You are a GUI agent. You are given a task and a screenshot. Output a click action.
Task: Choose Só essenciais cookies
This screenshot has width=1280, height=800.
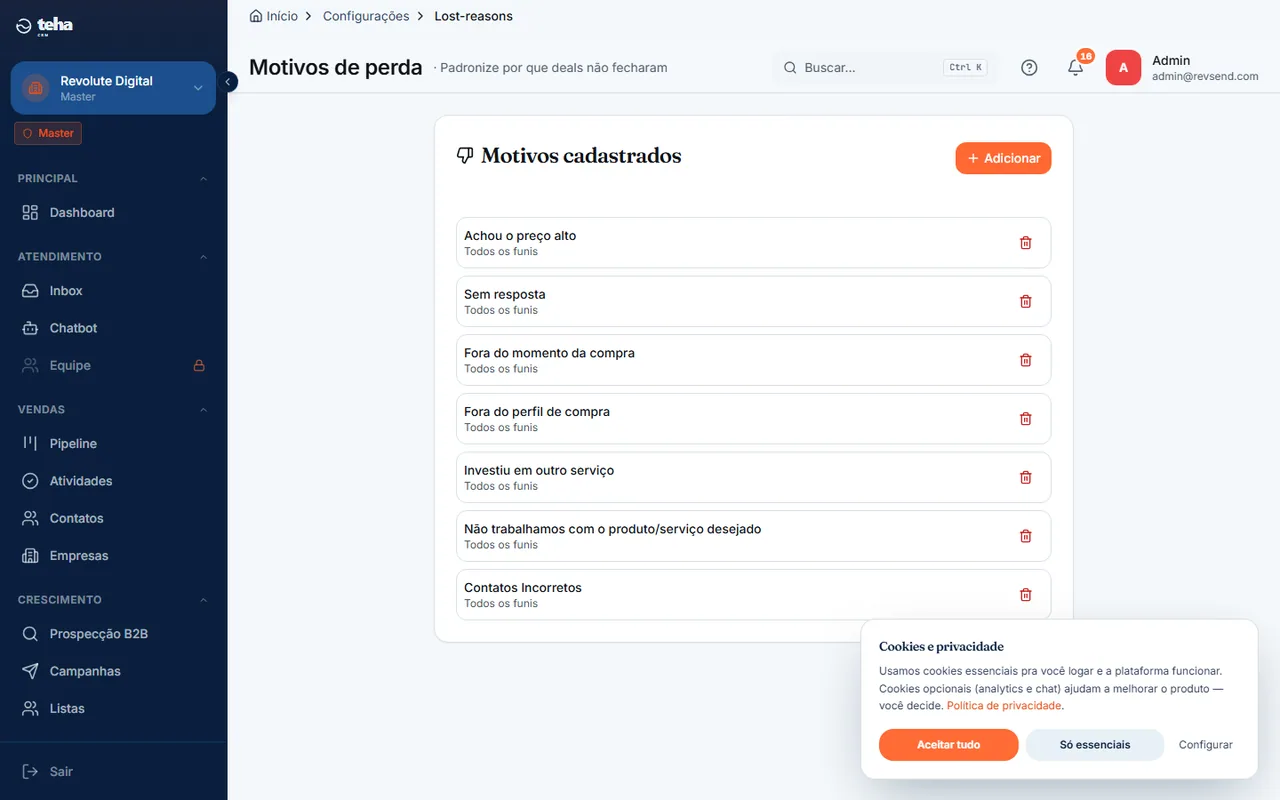pyautogui.click(x=1095, y=745)
